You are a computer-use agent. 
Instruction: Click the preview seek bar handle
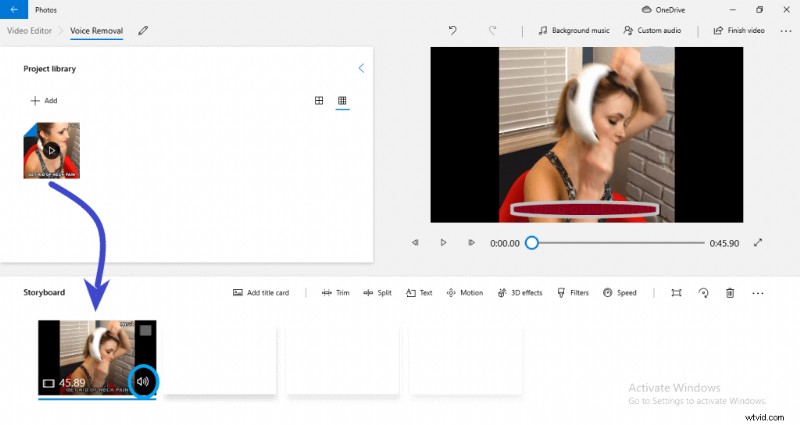click(532, 243)
